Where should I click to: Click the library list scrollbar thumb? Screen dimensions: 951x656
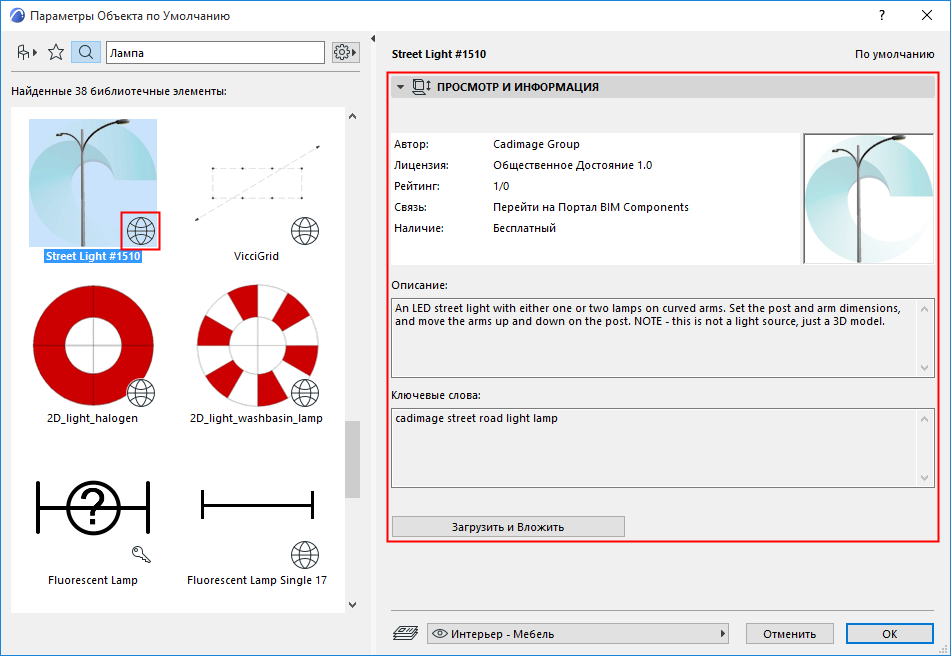click(x=352, y=459)
